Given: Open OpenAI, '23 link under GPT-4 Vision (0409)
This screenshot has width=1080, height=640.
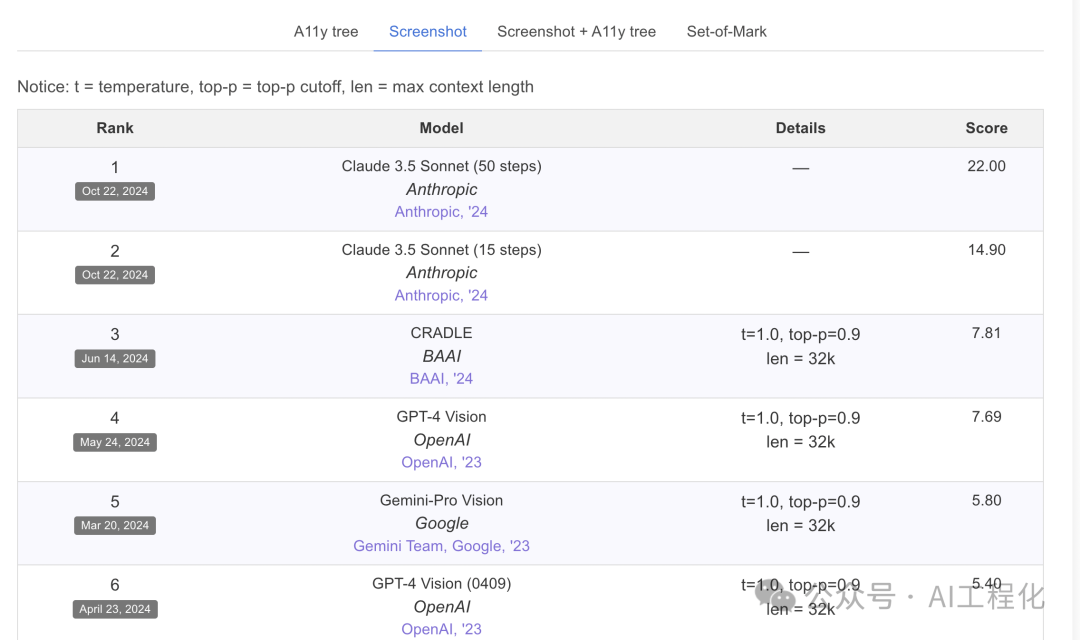Looking at the screenshot, I should click(442, 629).
